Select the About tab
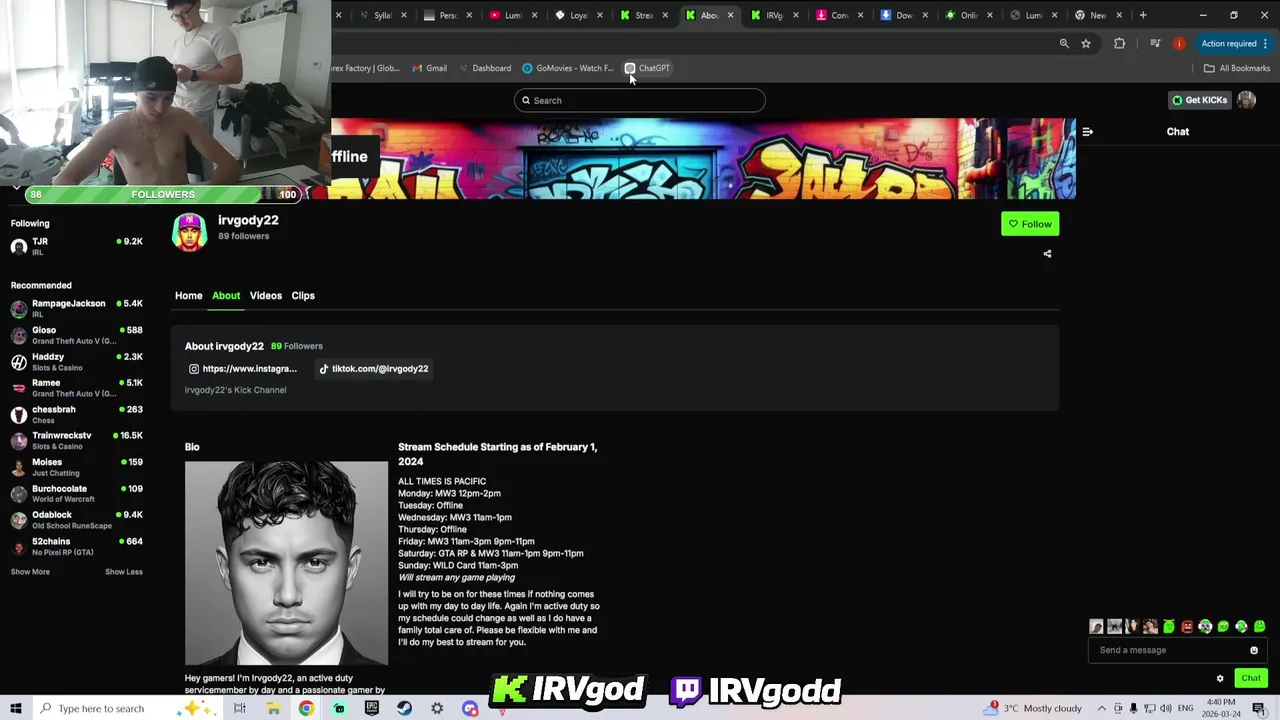Image resolution: width=1280 pixels, height=720 pixels. 226,296
